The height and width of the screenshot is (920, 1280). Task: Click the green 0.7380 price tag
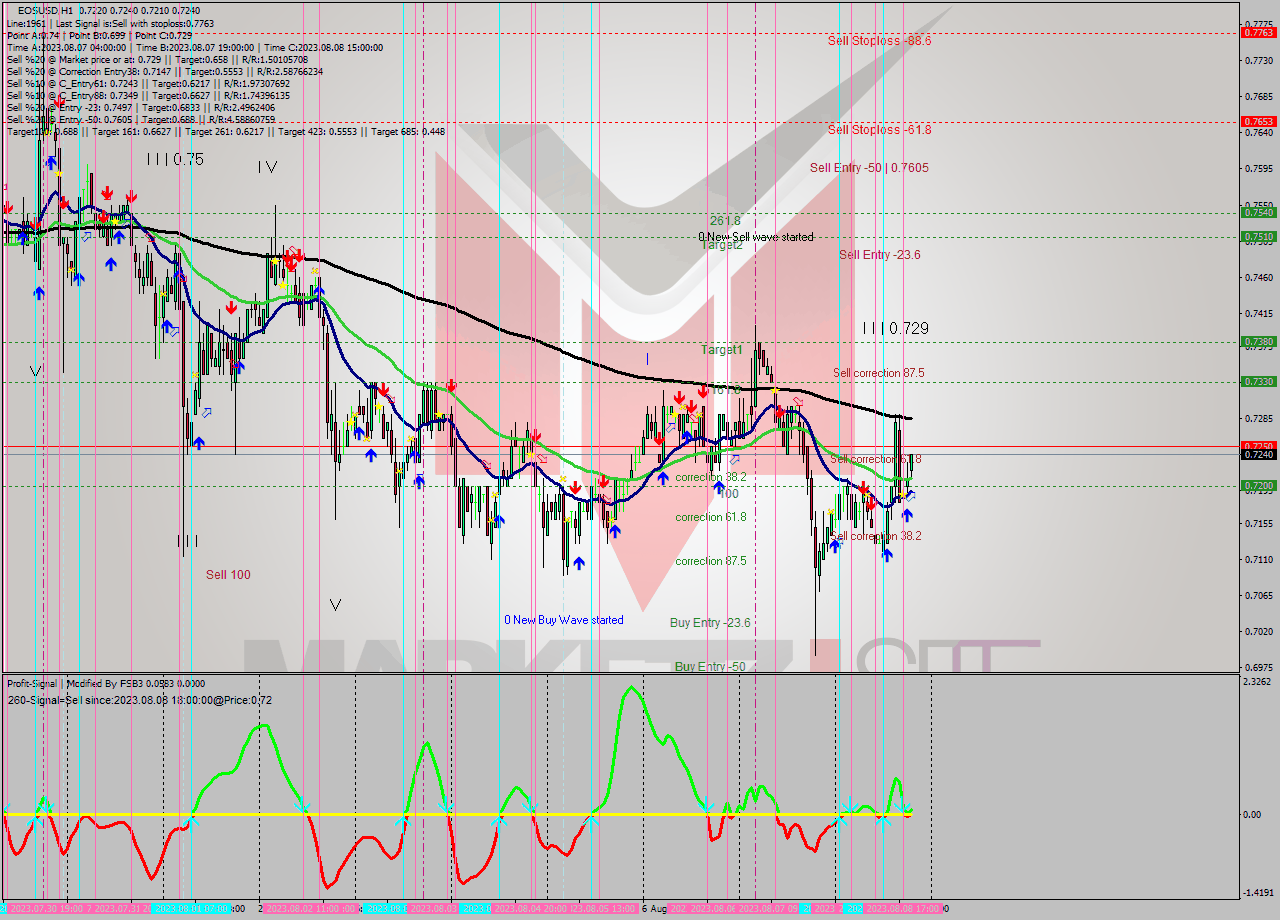coord(1258,342)
